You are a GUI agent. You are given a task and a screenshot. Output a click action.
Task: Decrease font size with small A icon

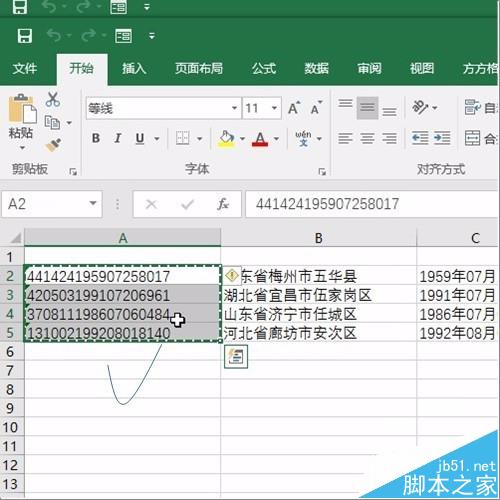[x=316, y=108]
